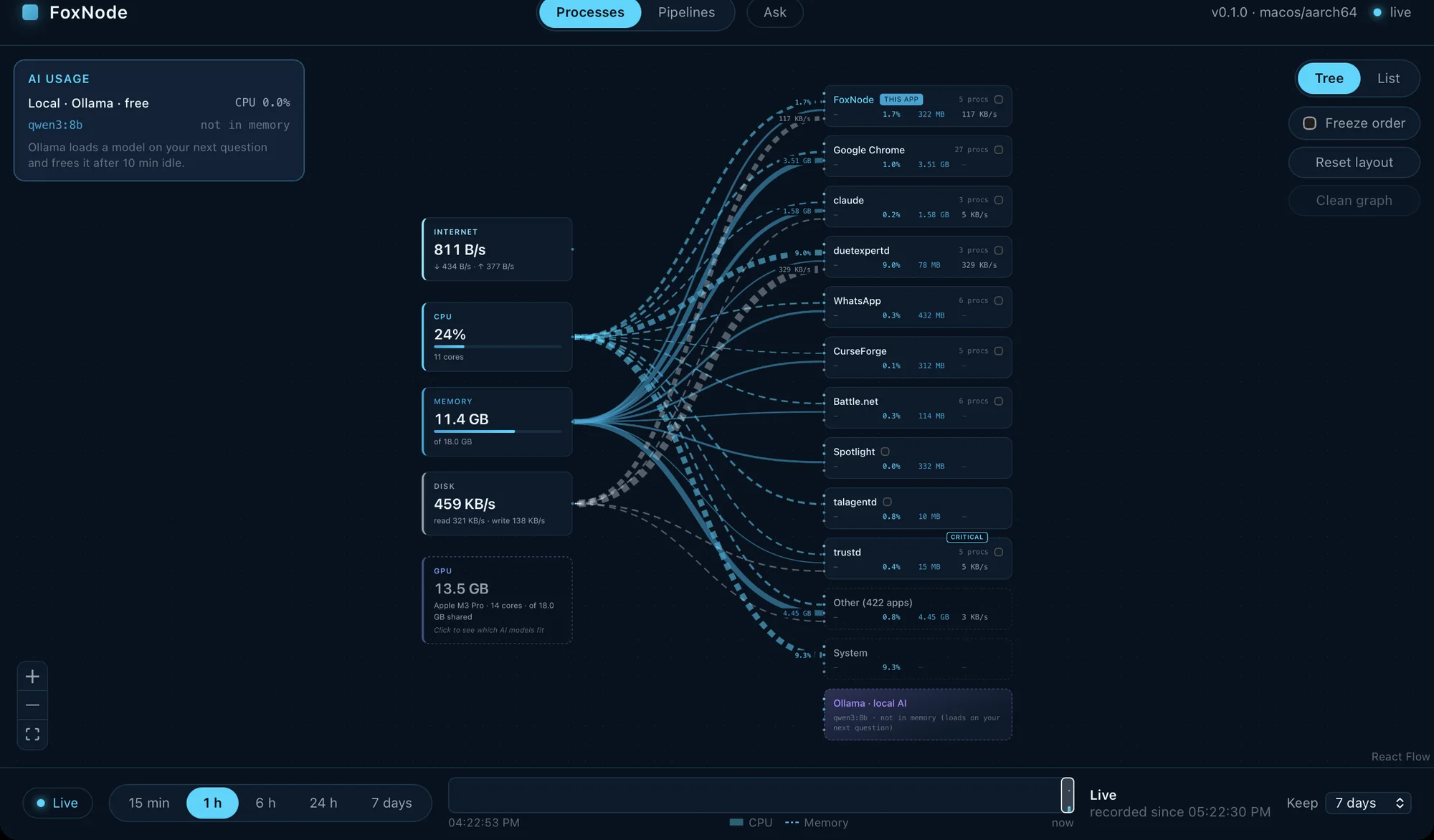Viewport: 1434px width, 840px height.
Task: Zoom in with the plus control
Action: coord(32,677)
